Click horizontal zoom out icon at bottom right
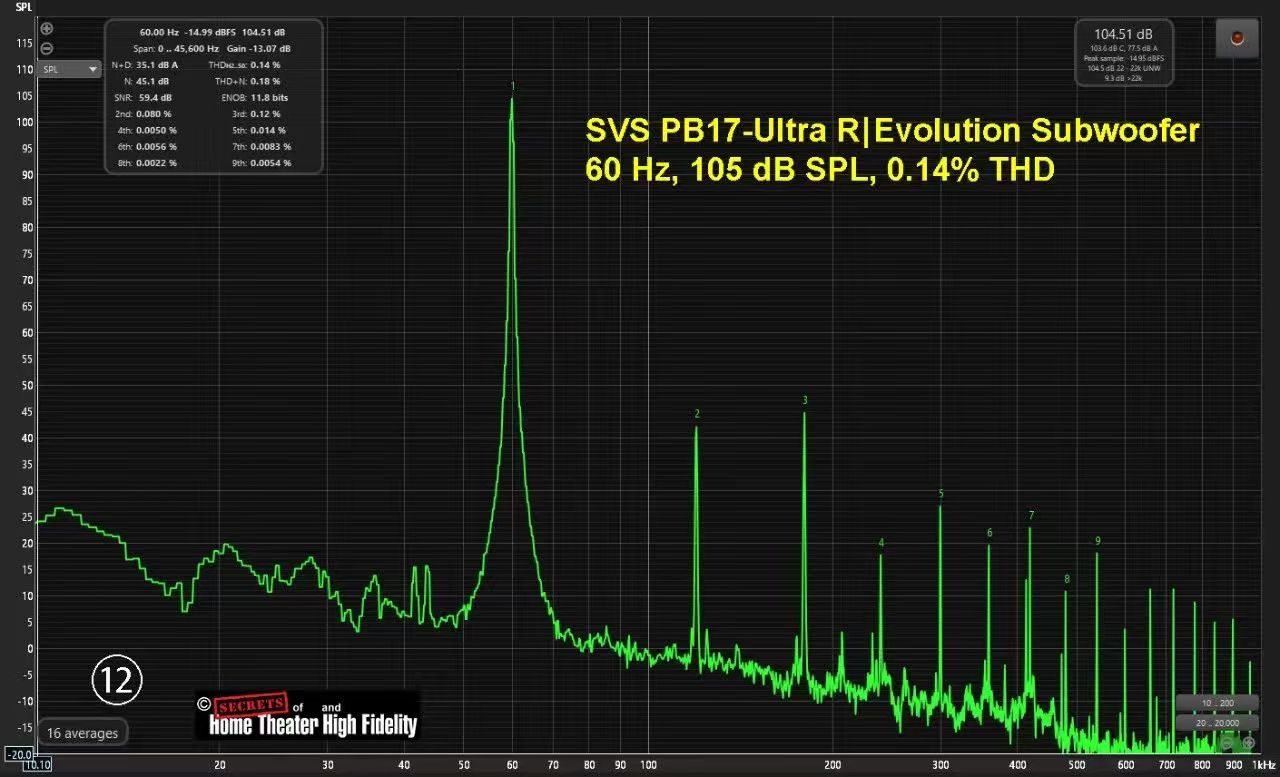The height and width of the screenshot is (777, 1280). click(1227, 743)
